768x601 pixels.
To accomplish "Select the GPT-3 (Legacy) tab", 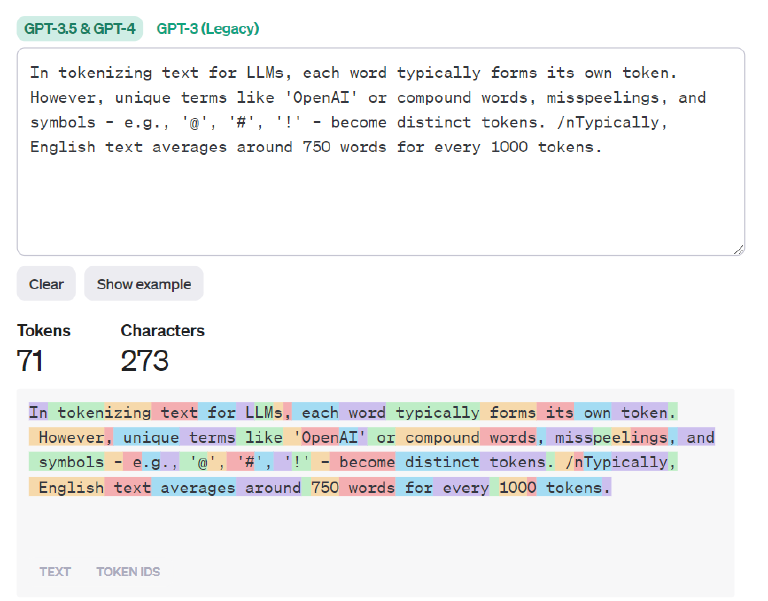I will pyautogui.click(x=208, y=29).
